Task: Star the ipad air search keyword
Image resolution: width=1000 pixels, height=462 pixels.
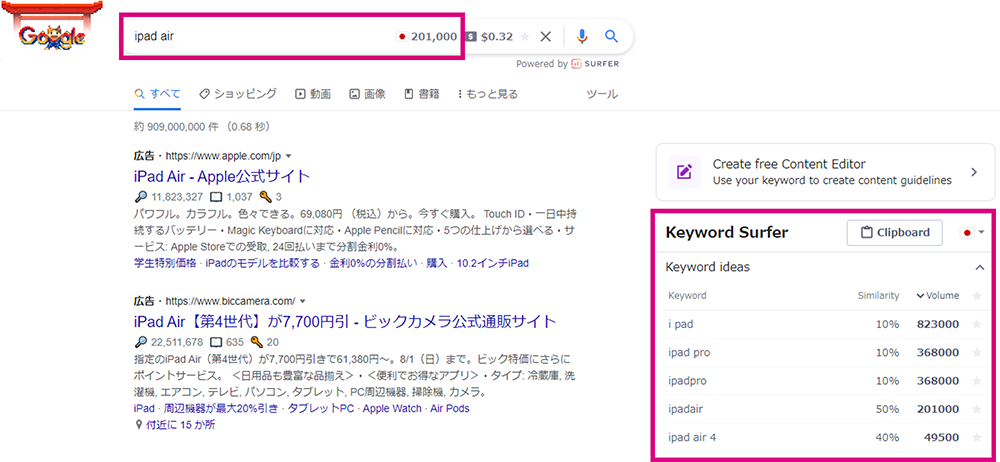Action: click(x=525, y=37)
